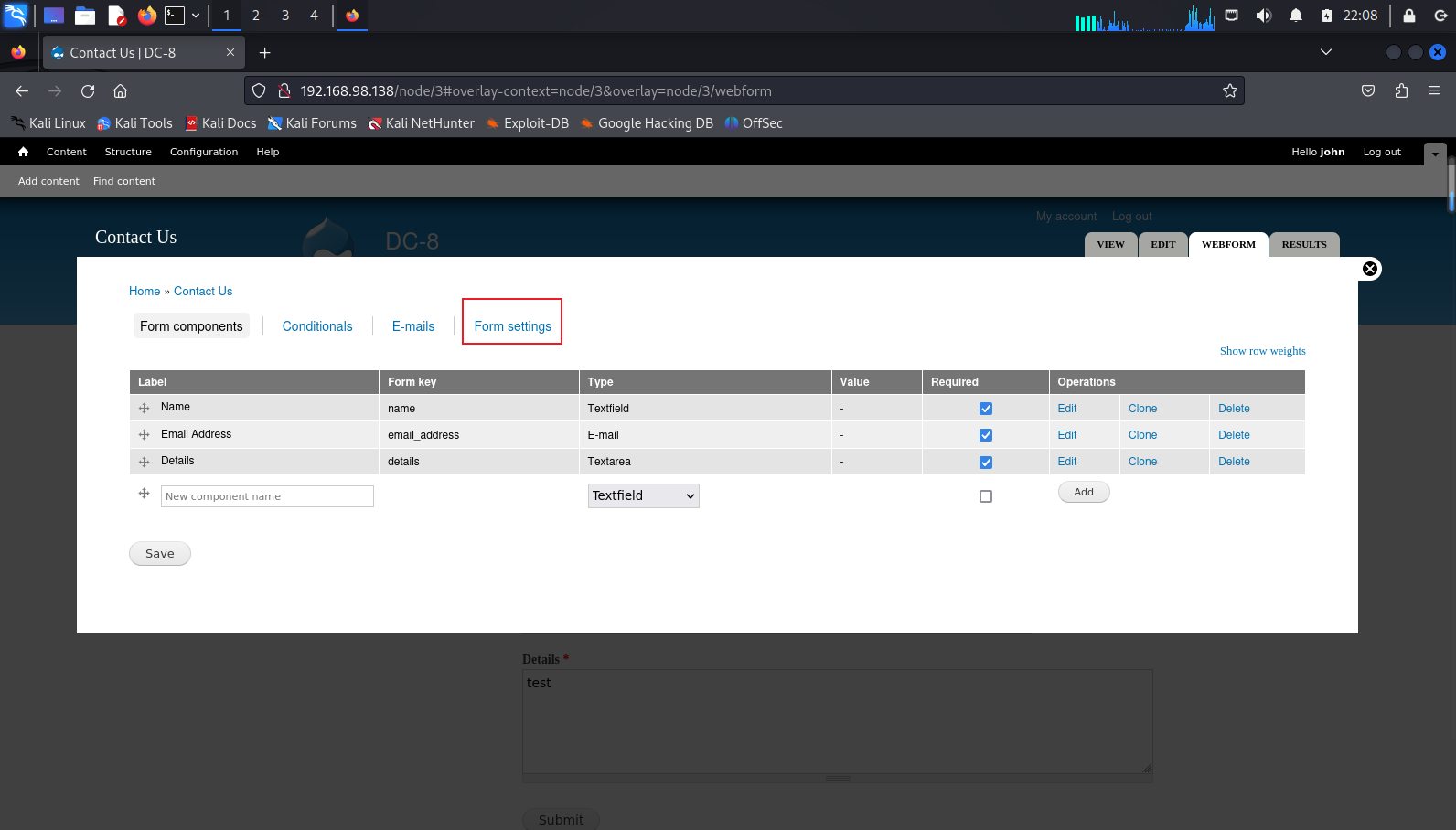Open the Structure admin menu
Viewport: 1456px width, 830px height.
point(128,152)
